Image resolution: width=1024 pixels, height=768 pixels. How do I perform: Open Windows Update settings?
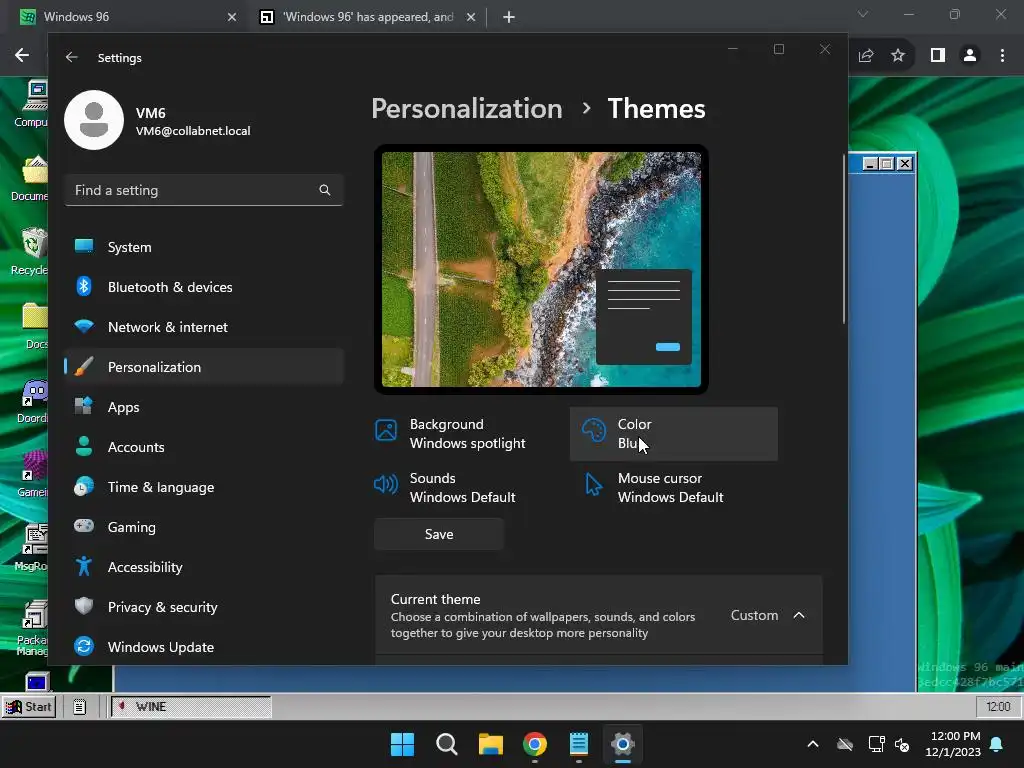coord(204,647)
